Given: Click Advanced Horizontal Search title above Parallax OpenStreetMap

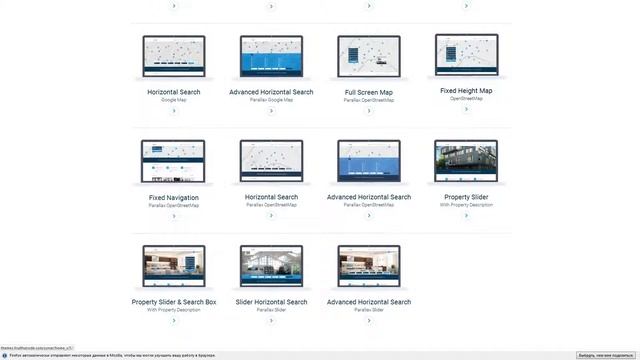Looking at the screenshot, I should [x=369, y=197].
